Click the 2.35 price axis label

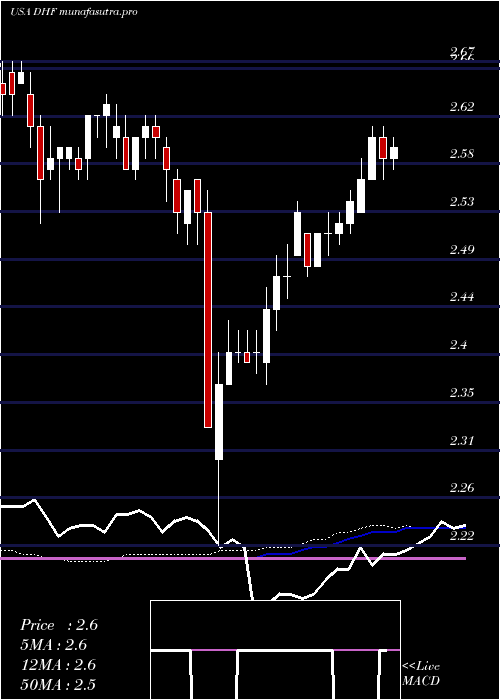point(462,393)
